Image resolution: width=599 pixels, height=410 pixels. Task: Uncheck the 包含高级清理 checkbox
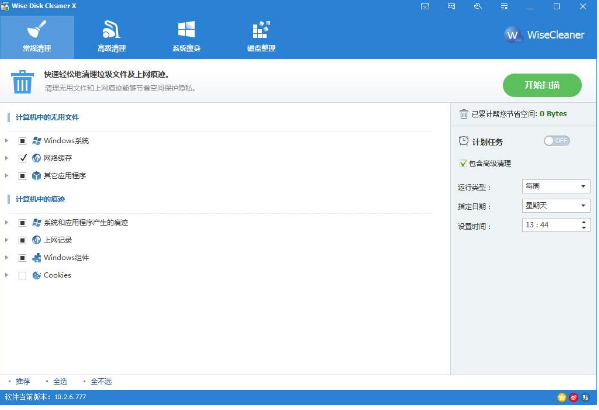pyautogui.click(x=463, y=164)
